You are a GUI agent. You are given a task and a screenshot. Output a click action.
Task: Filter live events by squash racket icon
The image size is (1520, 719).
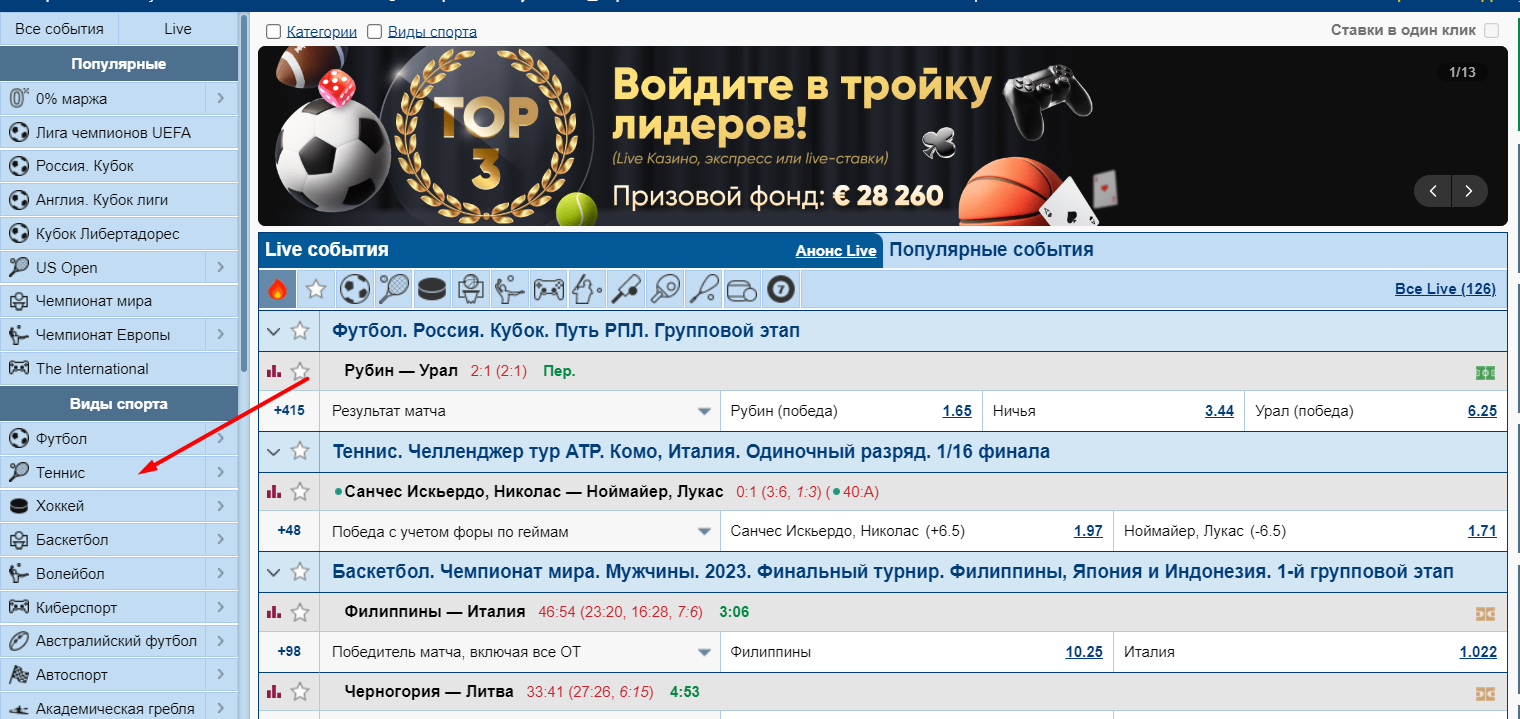pyautogui.click(x=703, y=289)
